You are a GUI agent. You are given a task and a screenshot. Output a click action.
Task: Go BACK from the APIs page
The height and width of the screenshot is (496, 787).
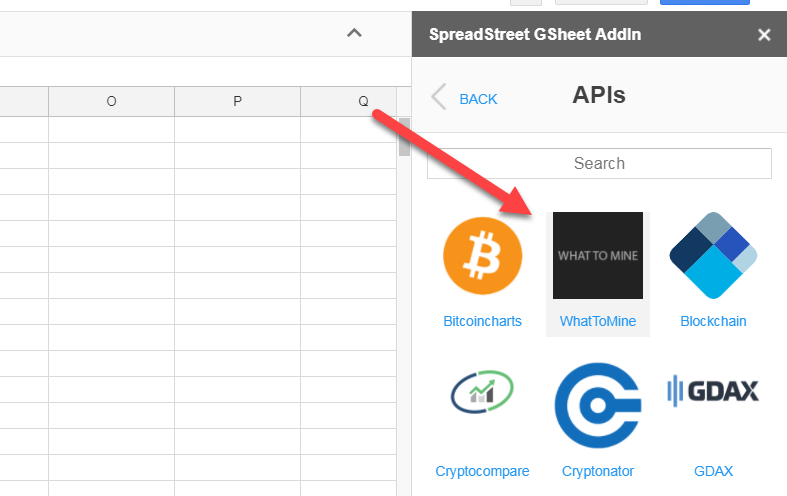tap(478, 99)
